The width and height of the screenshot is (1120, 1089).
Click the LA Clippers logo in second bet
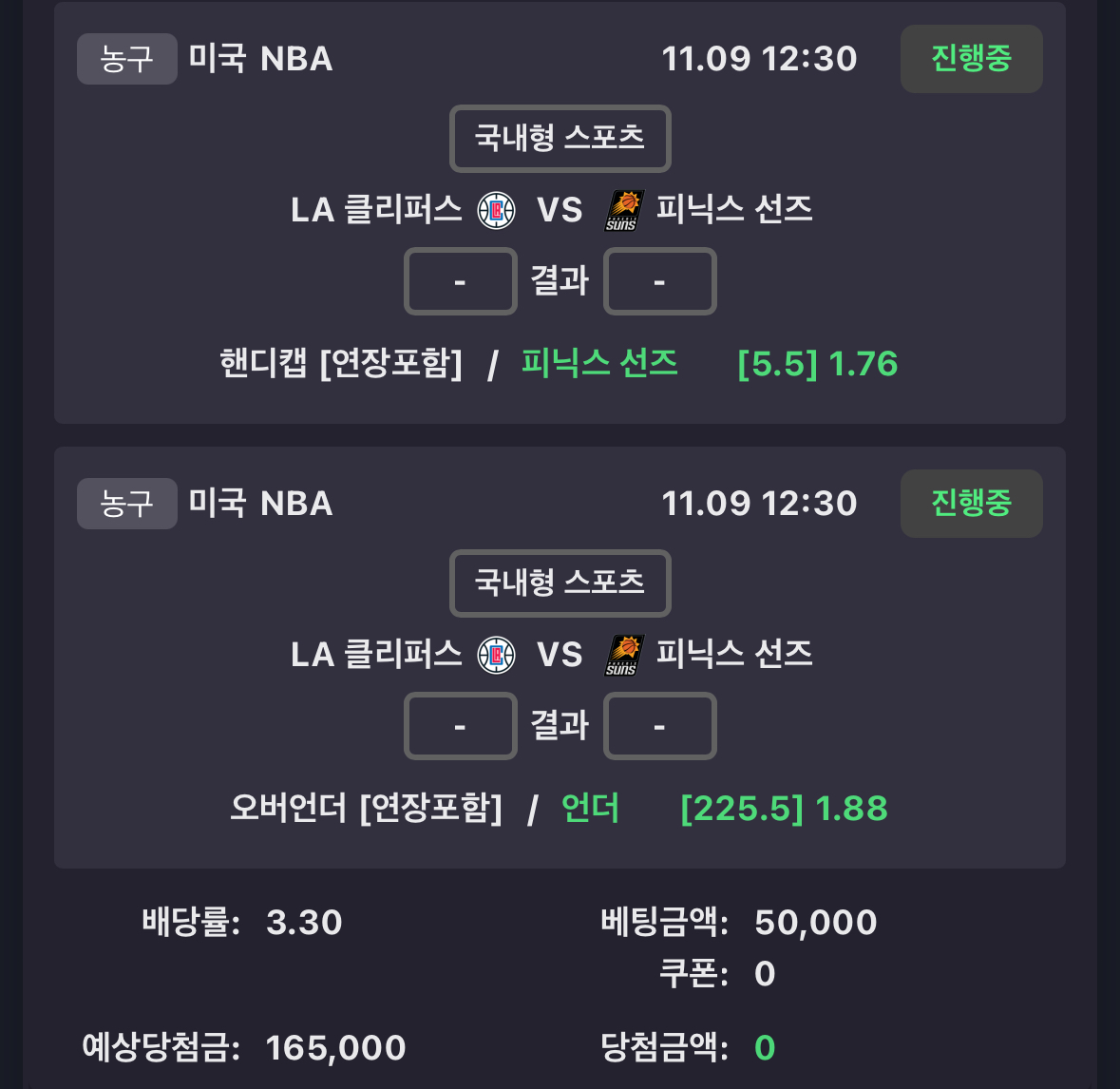click(x=496, y=655)
